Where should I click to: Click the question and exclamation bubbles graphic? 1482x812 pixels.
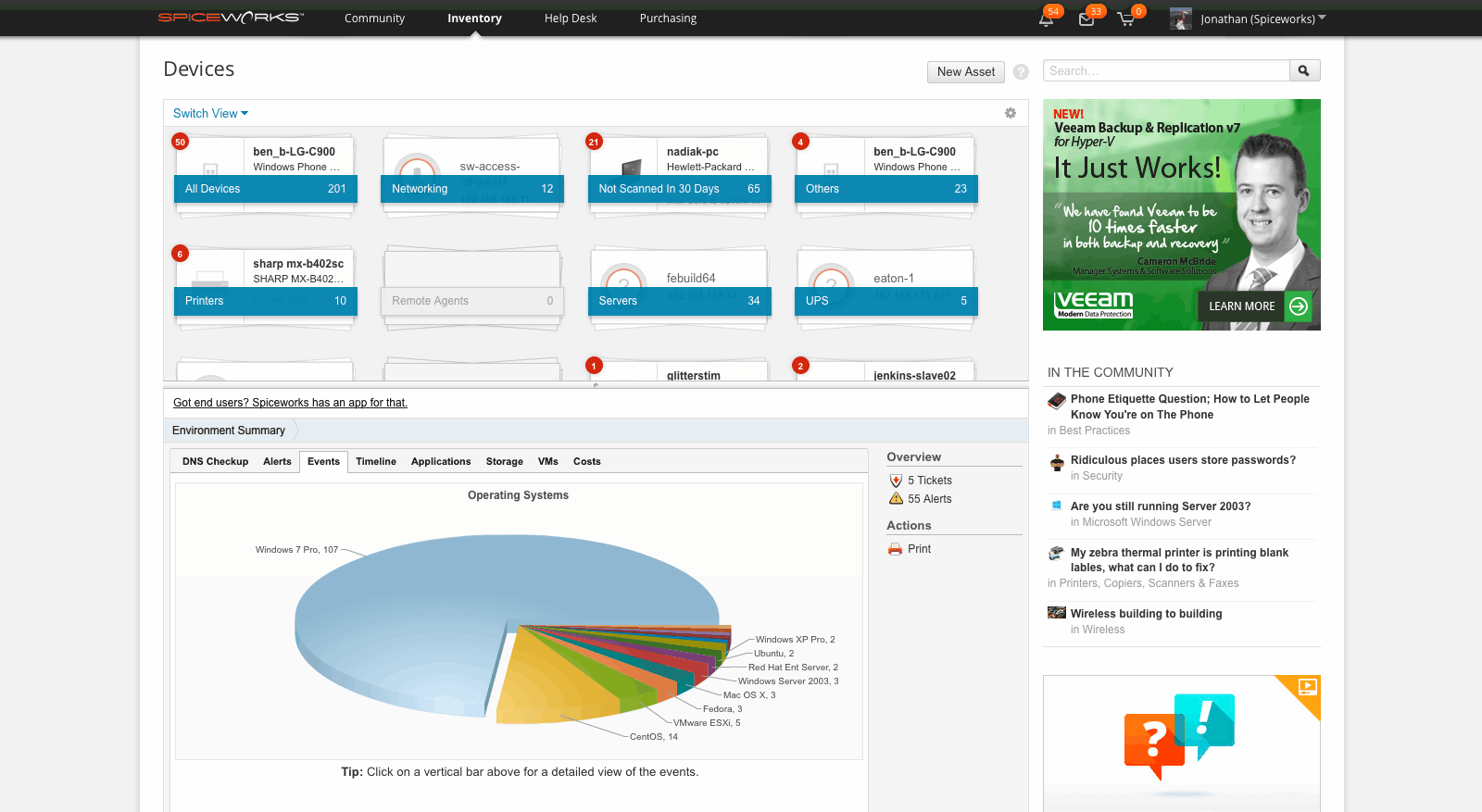point(1179,736)
